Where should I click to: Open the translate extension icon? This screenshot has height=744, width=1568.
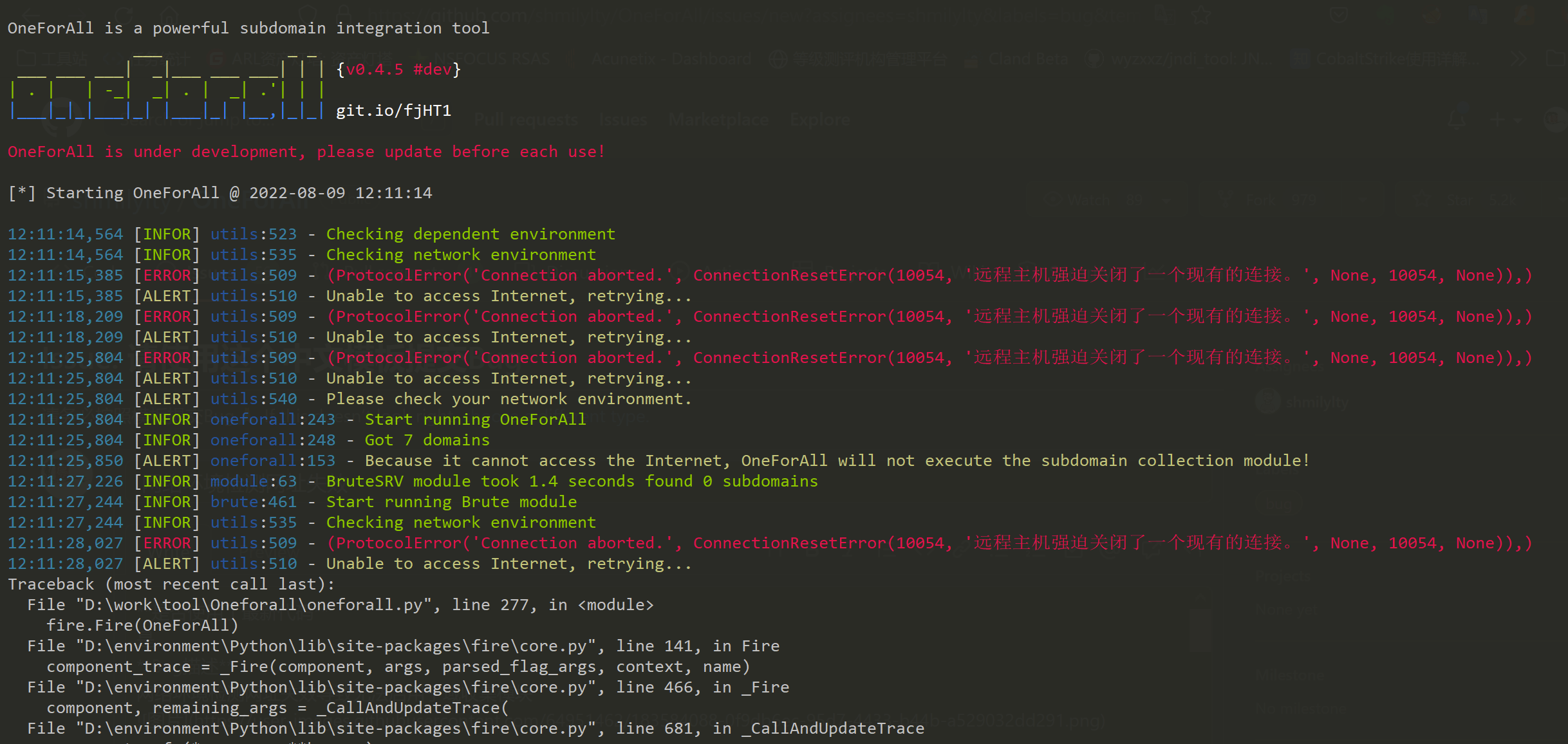coord(1165,15)
